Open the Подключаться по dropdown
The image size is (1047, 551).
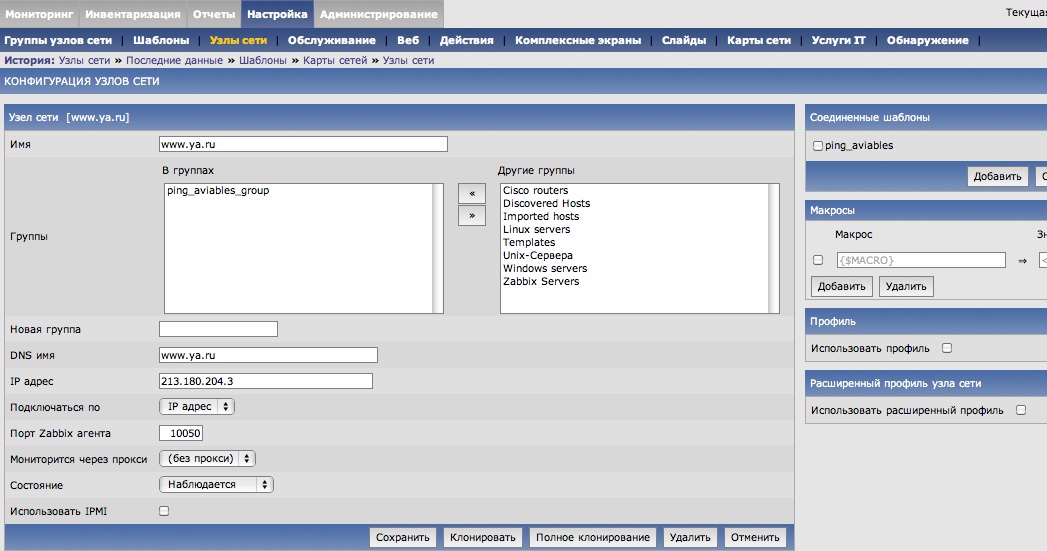click(197, 407)
